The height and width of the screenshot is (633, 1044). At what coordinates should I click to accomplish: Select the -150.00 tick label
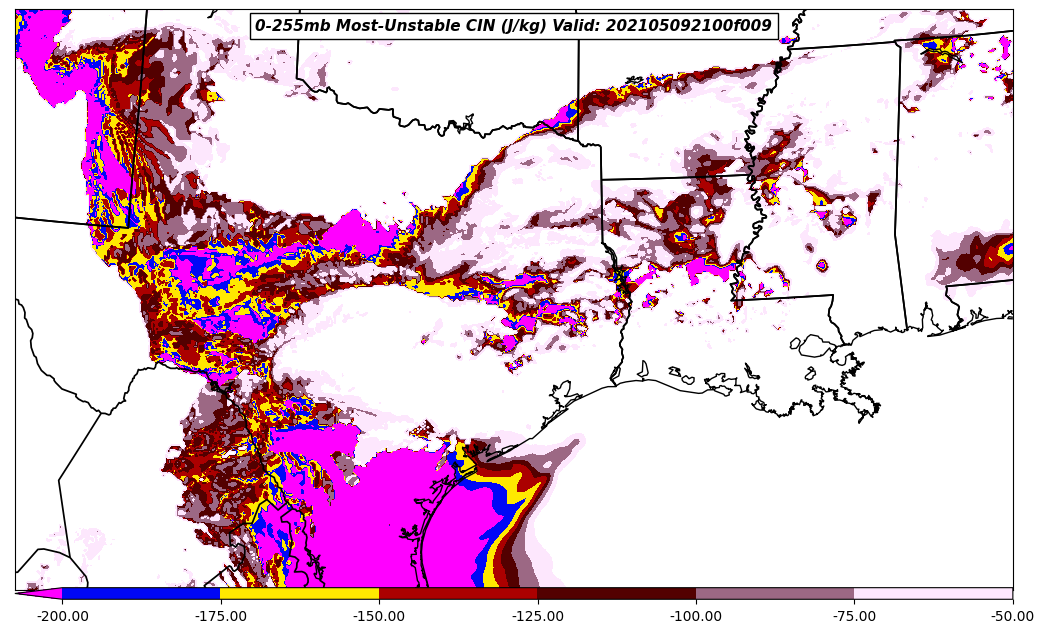pos(379,616)
